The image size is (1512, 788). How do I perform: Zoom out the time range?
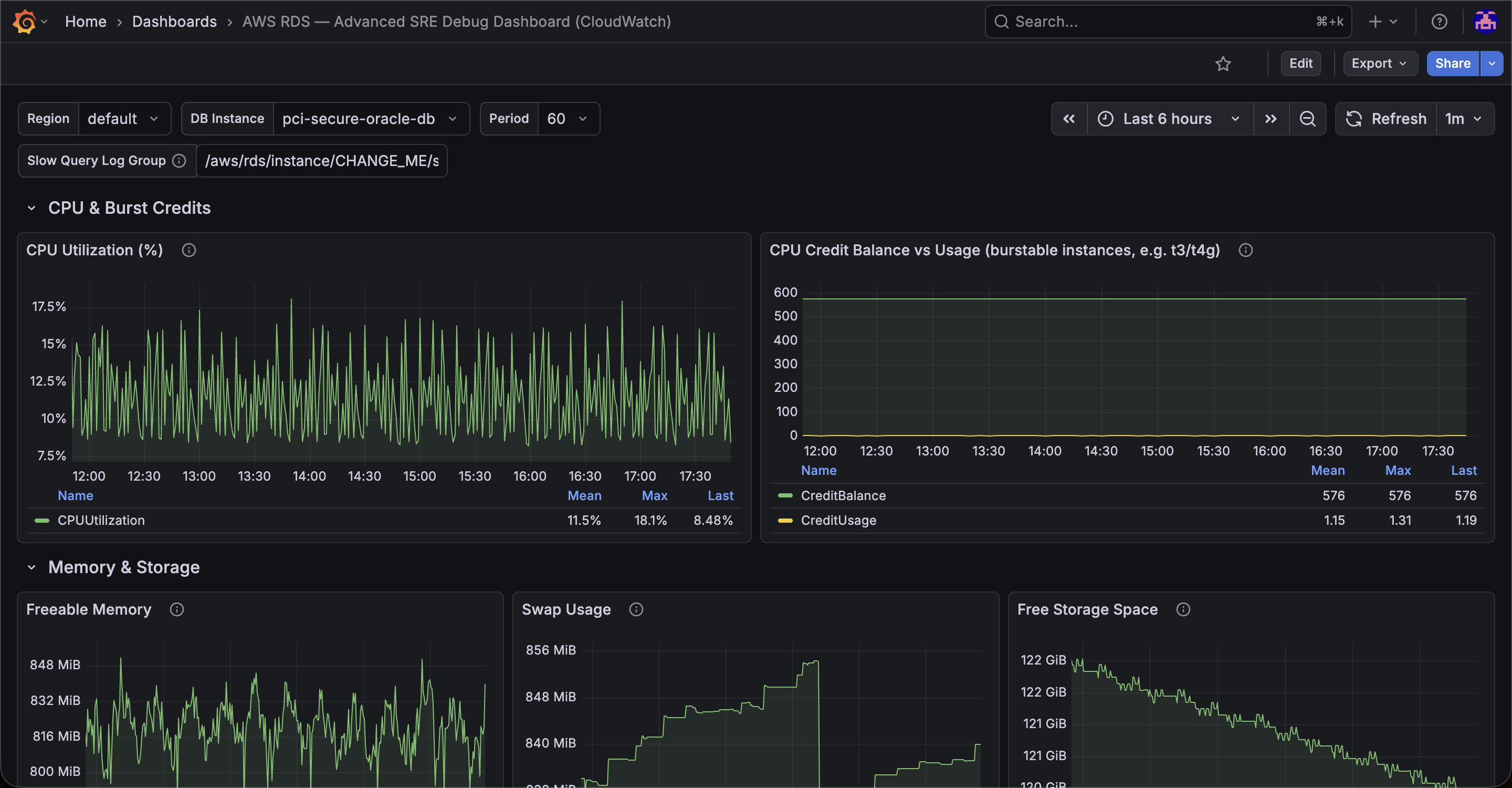[1307, 119]
